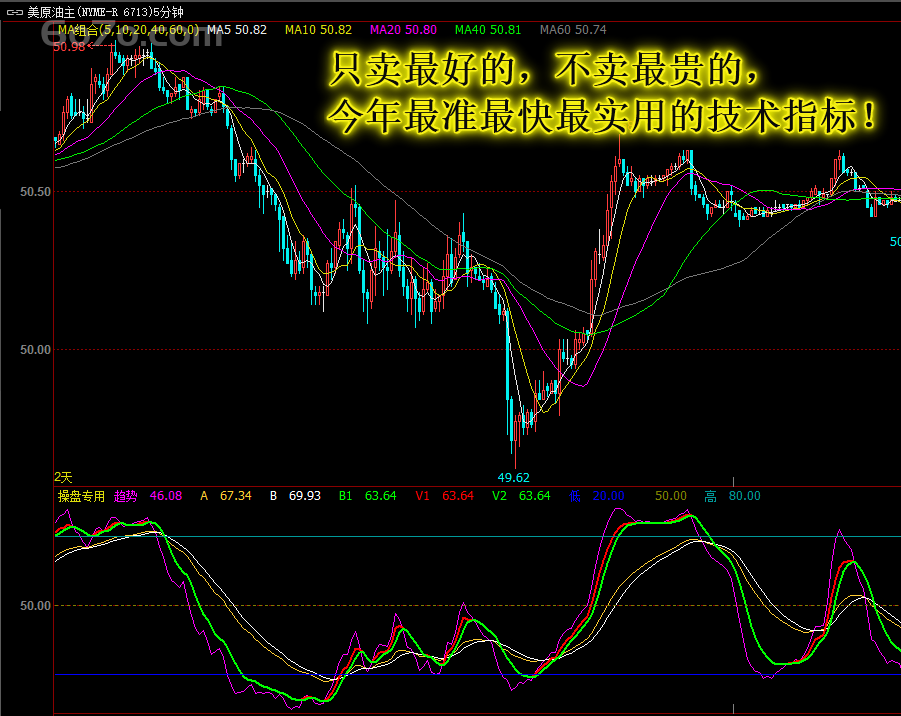Screen dimensions: 901x716
Task: Click the link icon beside 美原油主 title
Action: (x=14, y=12)
